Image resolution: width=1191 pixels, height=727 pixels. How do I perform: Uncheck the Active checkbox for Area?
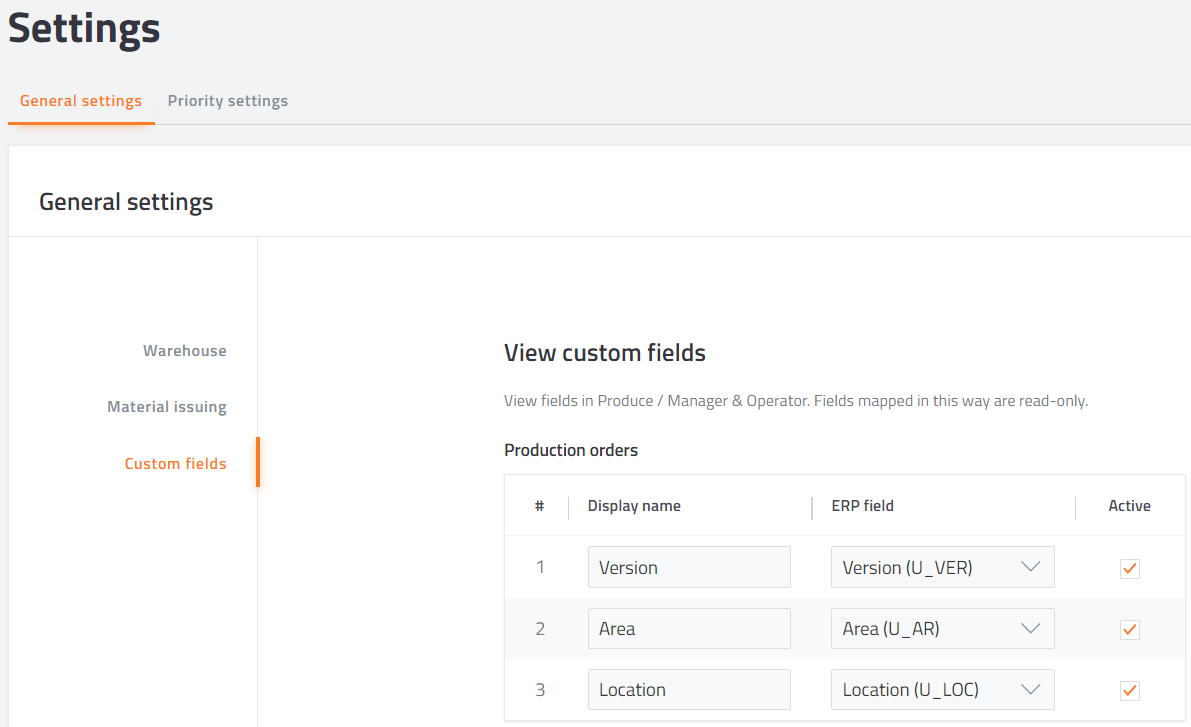(1129, 629)
